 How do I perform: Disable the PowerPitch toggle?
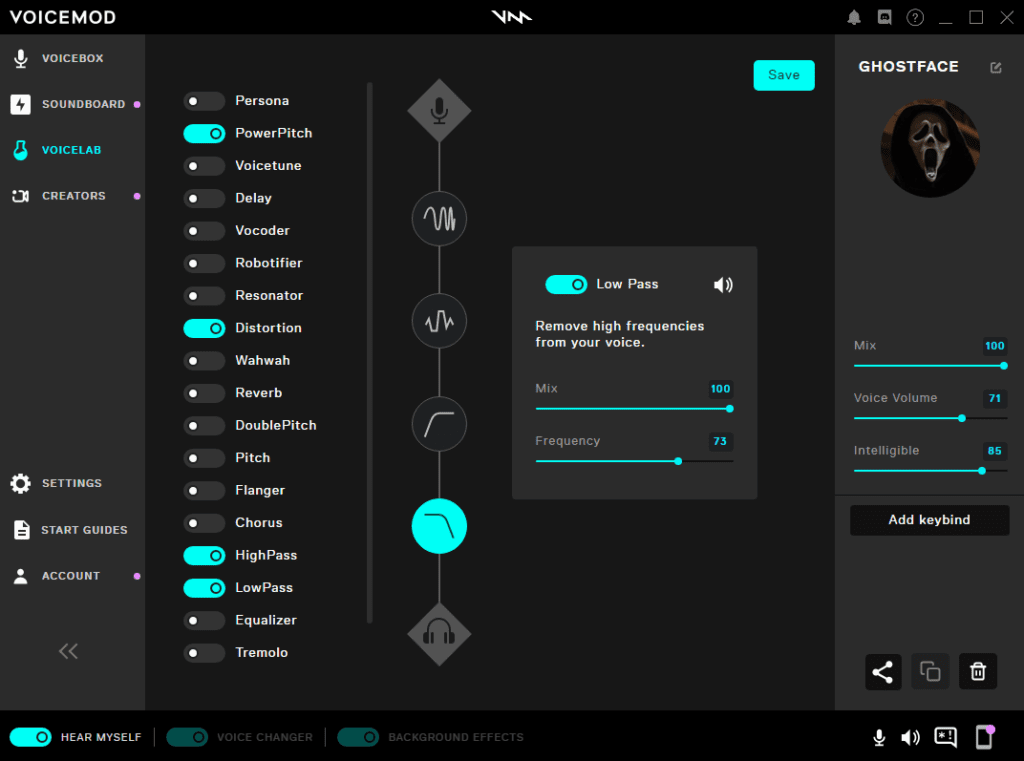204,134
